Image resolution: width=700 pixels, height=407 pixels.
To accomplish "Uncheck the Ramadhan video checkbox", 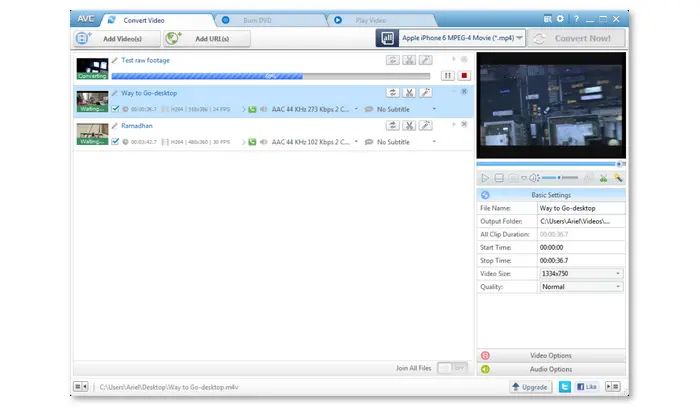I will (116, 142).
